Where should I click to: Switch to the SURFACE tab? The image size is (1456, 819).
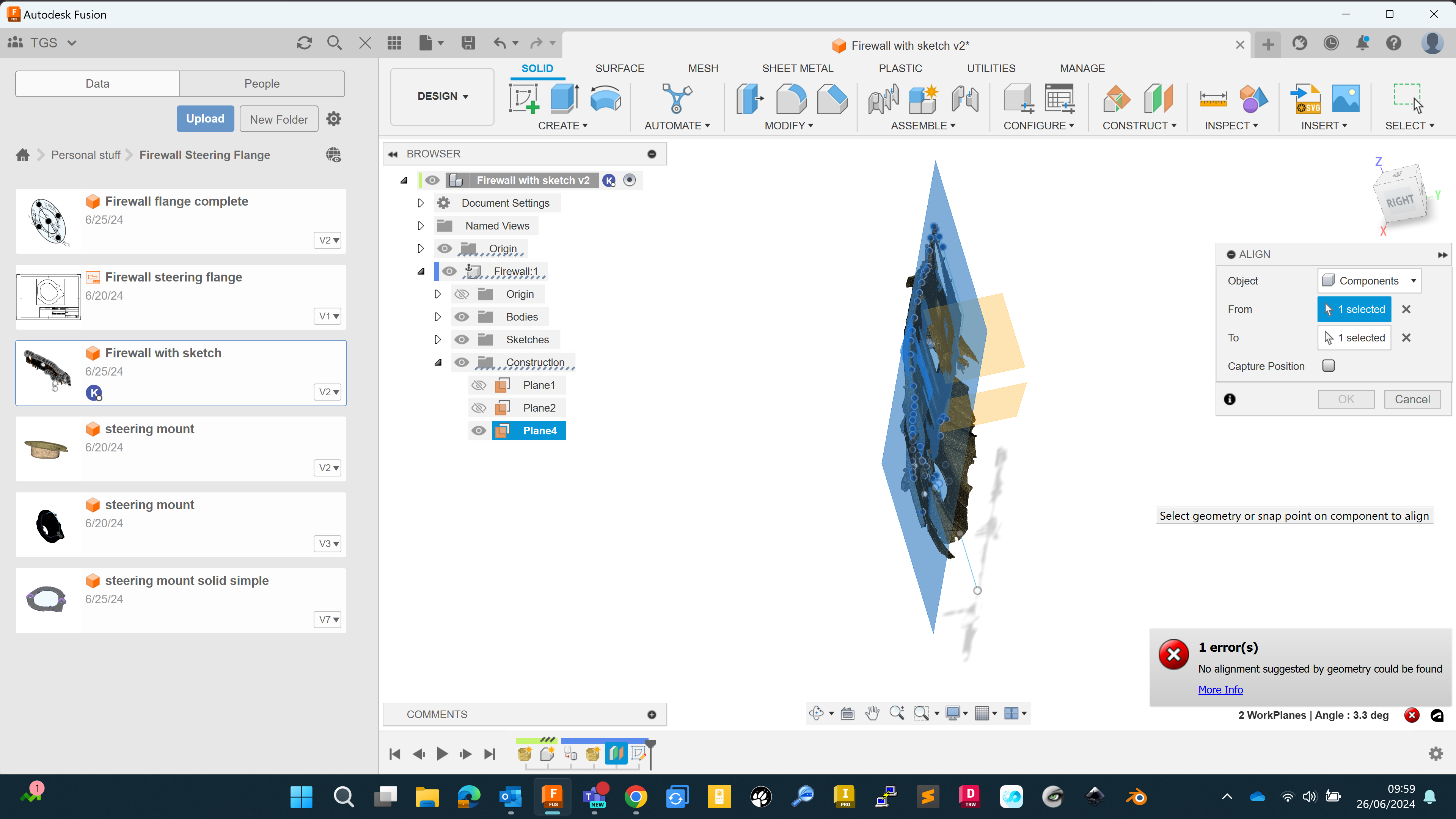619,68
